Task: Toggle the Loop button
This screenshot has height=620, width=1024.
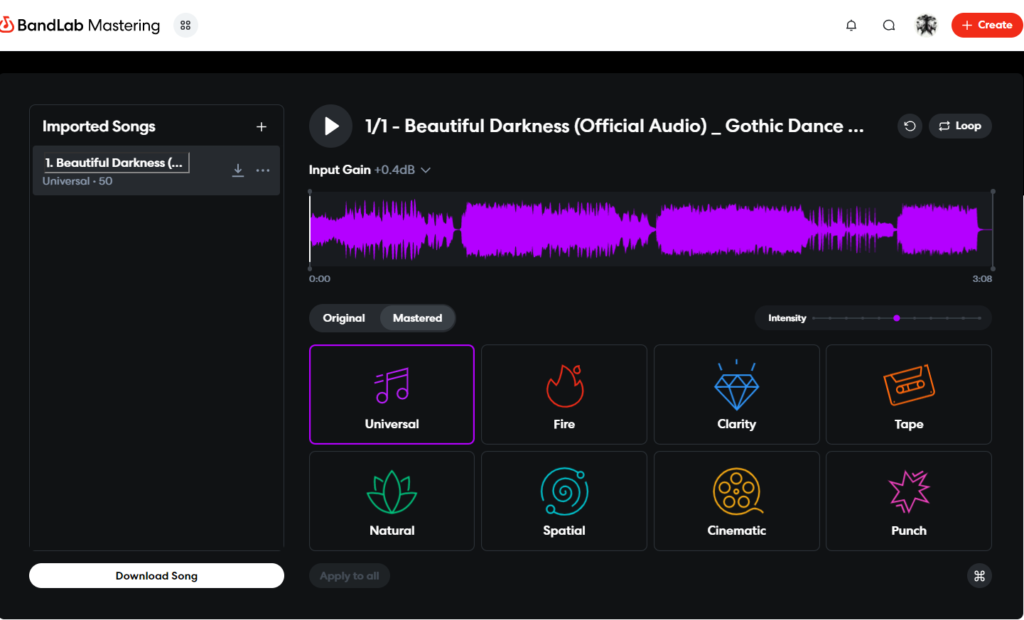Action: (x=960, y=126)
